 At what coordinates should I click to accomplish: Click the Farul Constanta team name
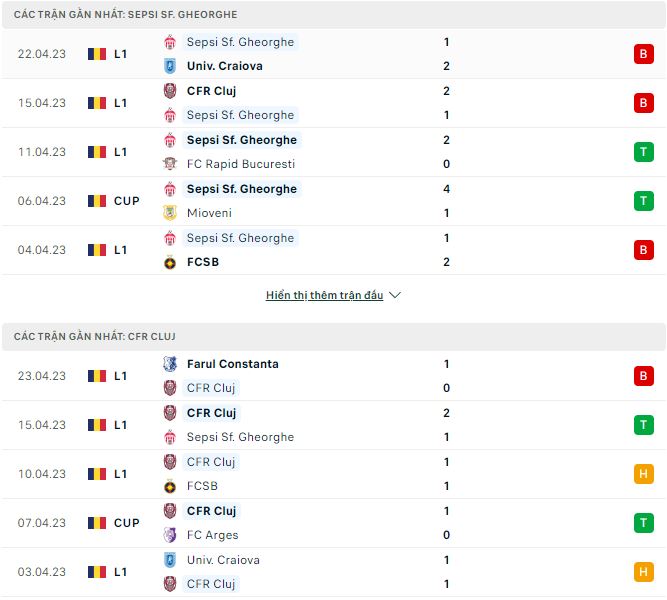click(x=232, y=364)
